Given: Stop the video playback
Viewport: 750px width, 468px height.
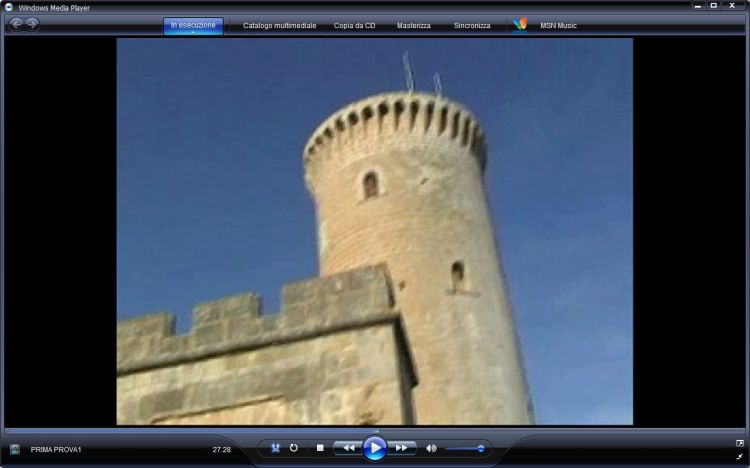Looking at the screenshot, I should (320, 448).
